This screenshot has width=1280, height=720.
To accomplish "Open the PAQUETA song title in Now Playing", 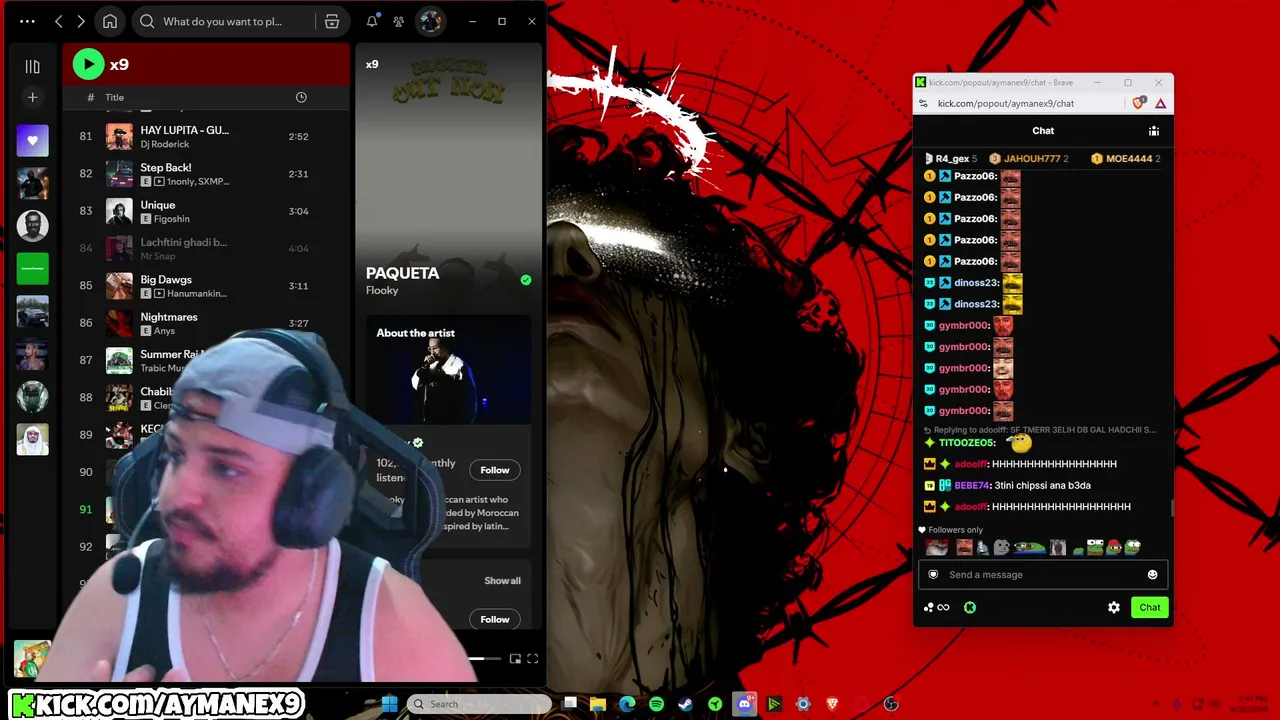I will [x=402, y=273].
